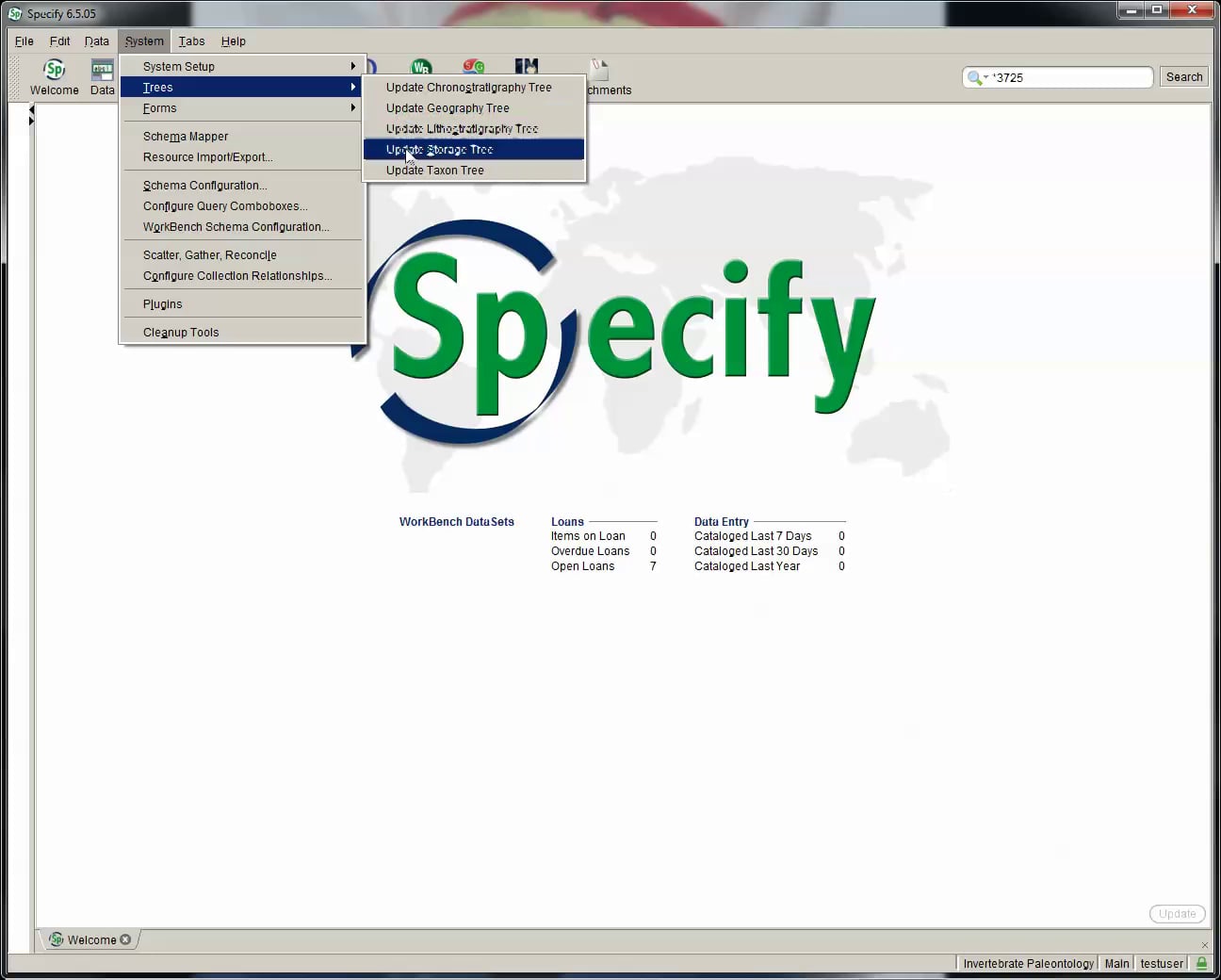The image size is (1221, 980).
Task: Click the Search button
Action: click(x=1184, y=77)
